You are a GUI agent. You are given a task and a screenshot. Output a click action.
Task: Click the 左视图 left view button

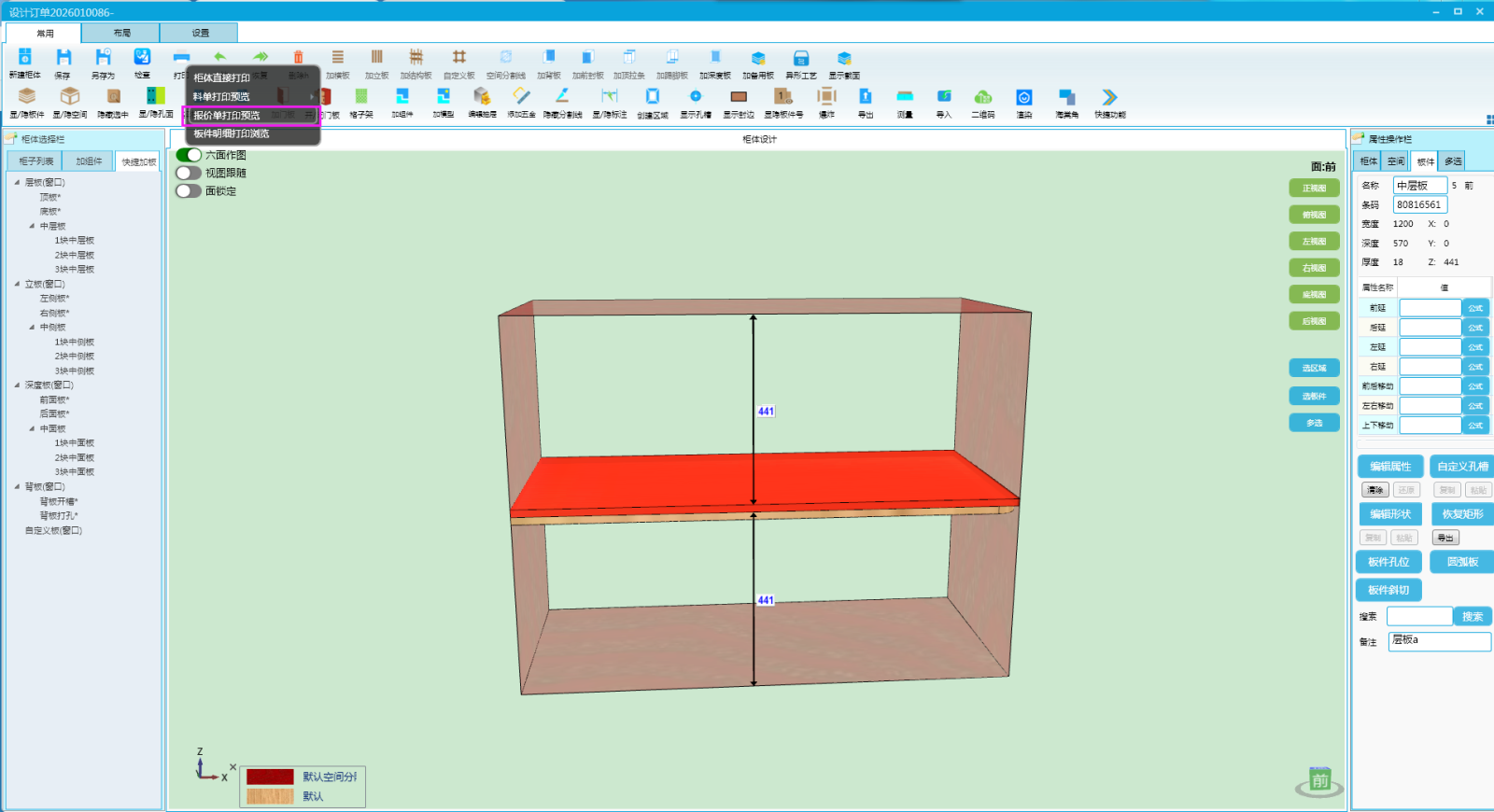tap(1314, 242)
